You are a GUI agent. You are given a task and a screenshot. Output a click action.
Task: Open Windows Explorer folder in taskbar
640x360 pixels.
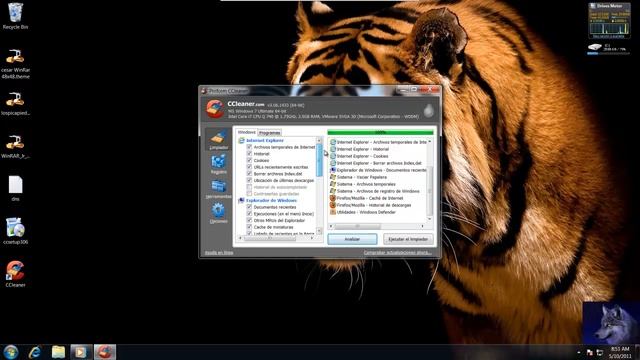tap(58, 352)
